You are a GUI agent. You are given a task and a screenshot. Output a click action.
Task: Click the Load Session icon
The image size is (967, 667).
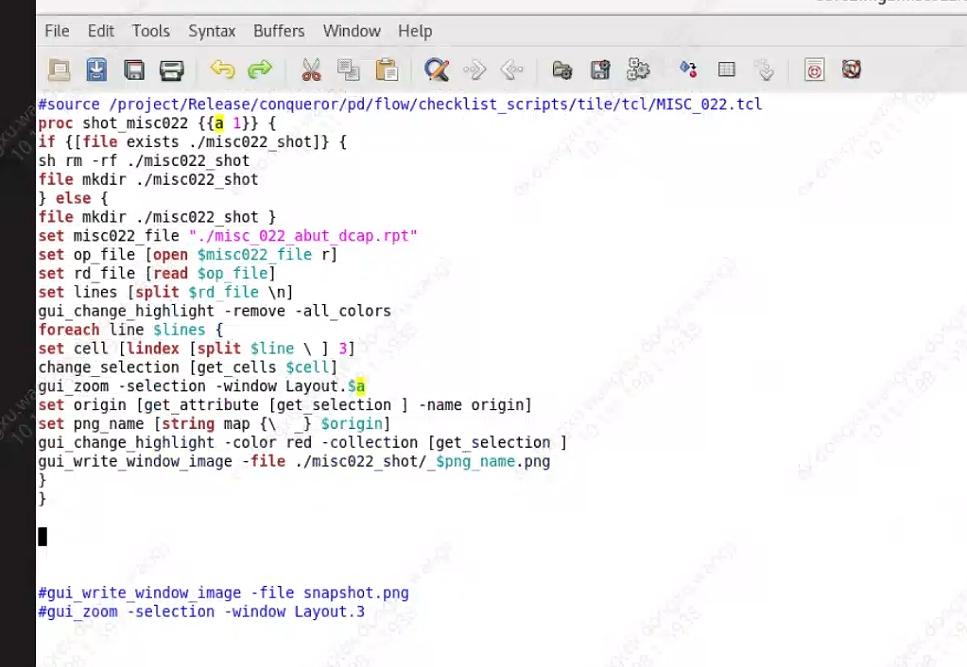[x=562, y=70]
